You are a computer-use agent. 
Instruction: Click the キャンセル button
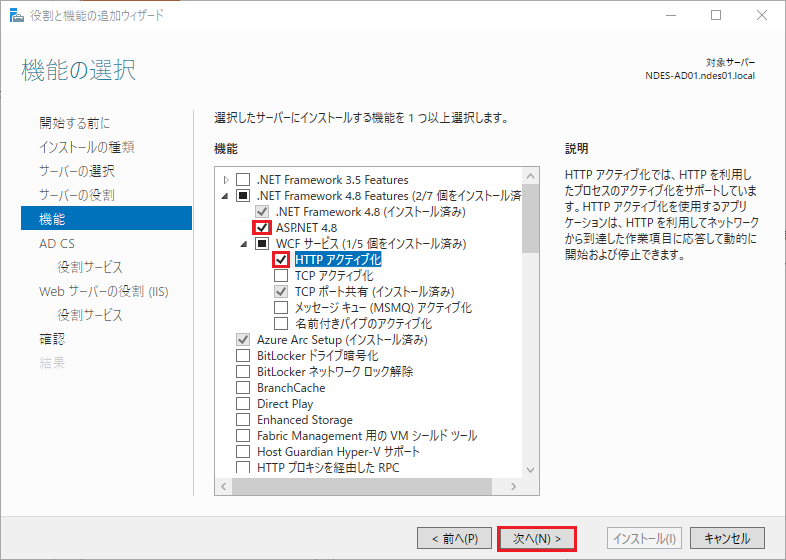pyautogui.click(x=727, y=538)
